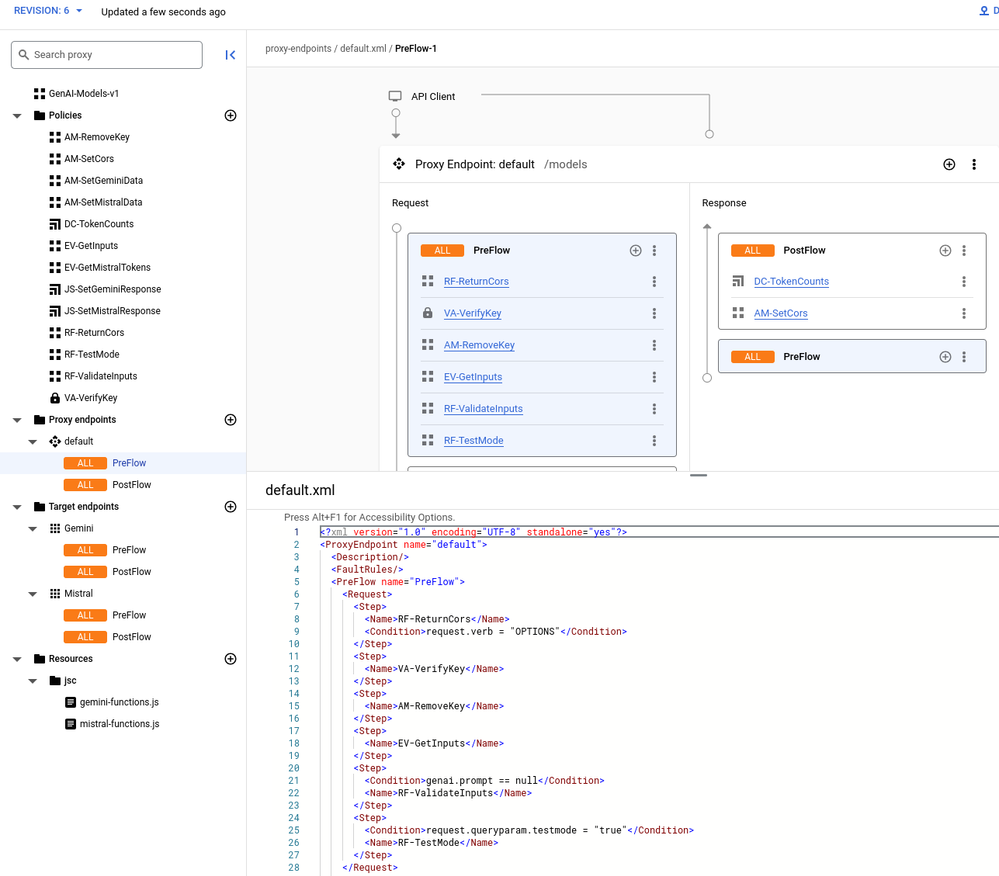Add a new proxy endpoint
The height and width of the screenshot is (876, 999).
pos(231,420)
